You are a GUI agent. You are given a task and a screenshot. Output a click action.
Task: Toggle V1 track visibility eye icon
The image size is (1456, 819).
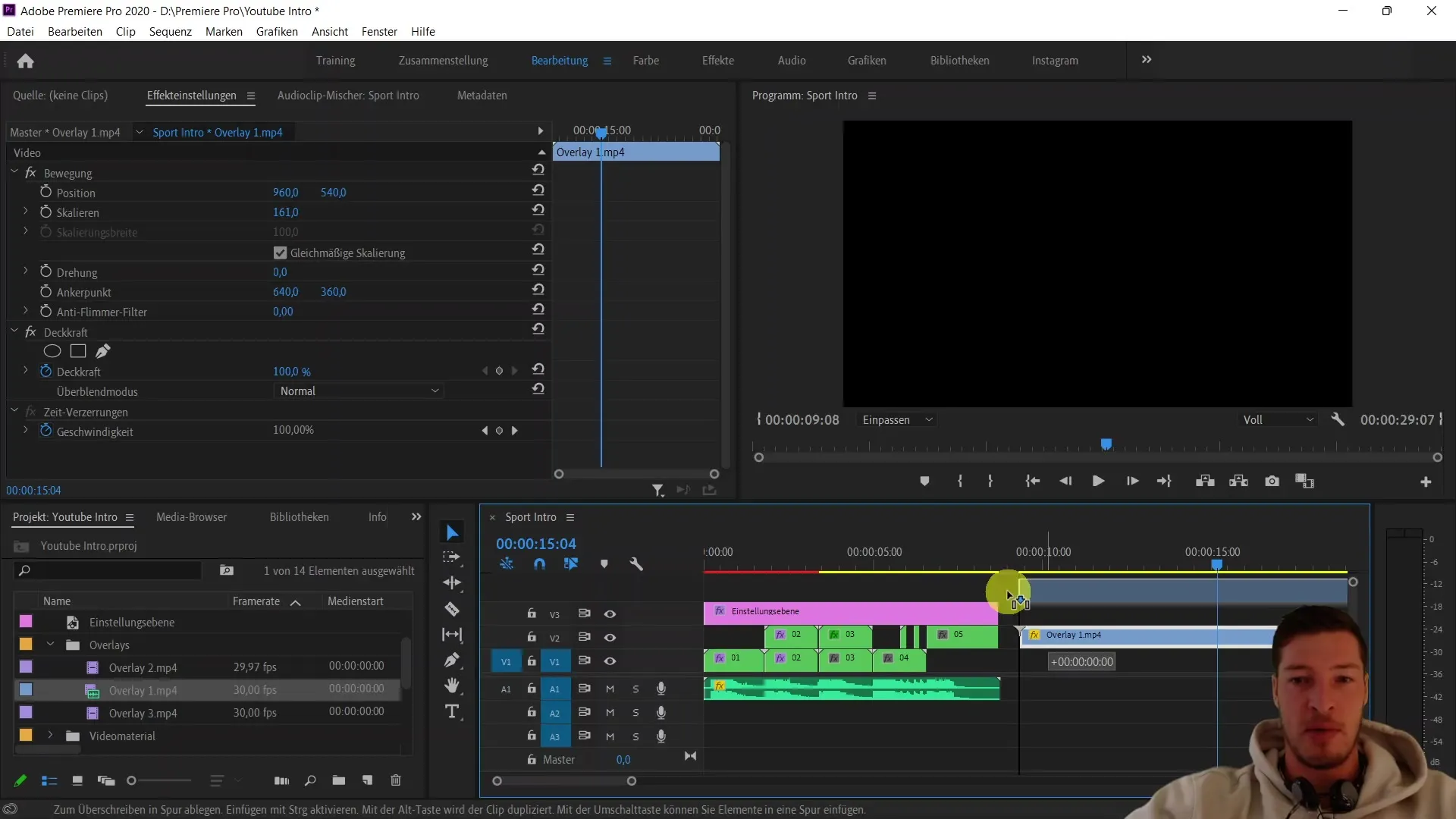click(610, 661)
